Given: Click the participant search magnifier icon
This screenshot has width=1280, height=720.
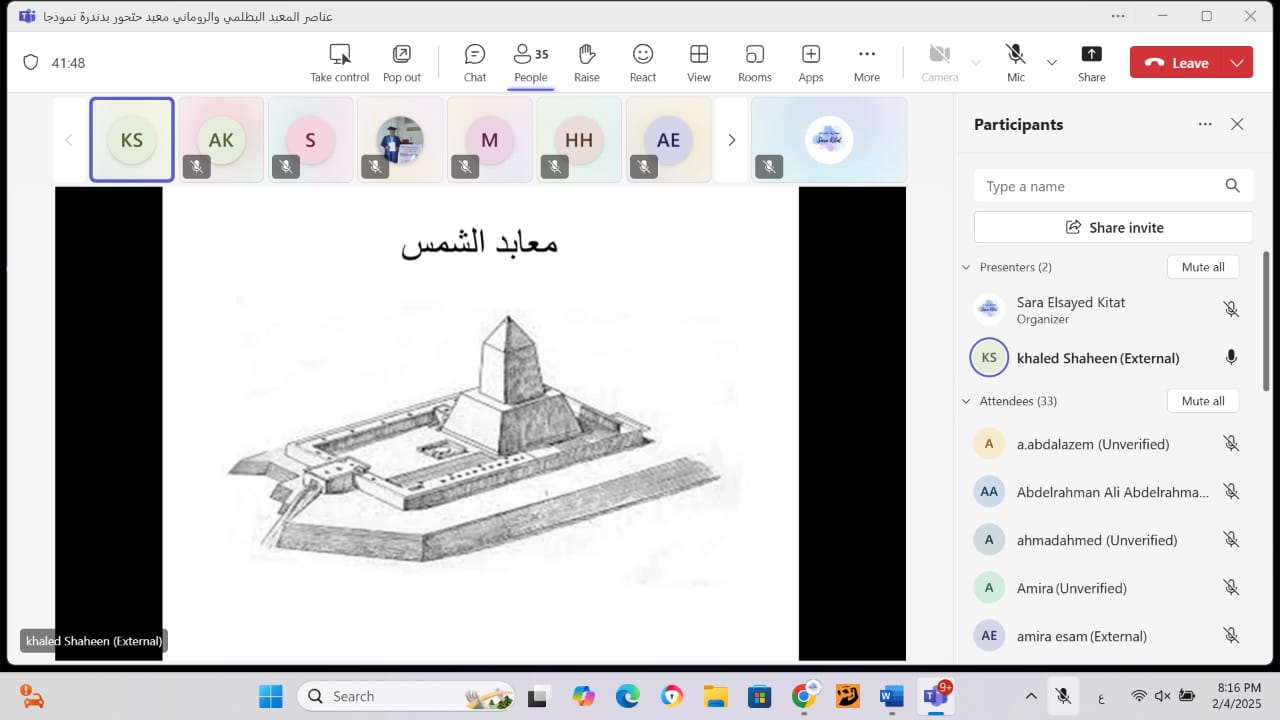Looking at the screenshot, I should point(1232,186).
